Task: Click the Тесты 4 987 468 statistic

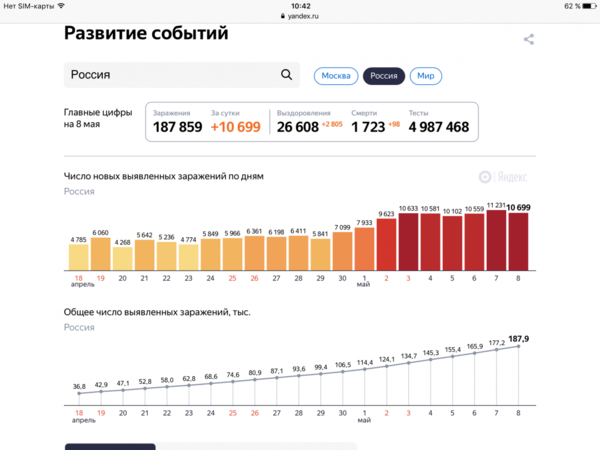Action: click(x=438, y=121)
